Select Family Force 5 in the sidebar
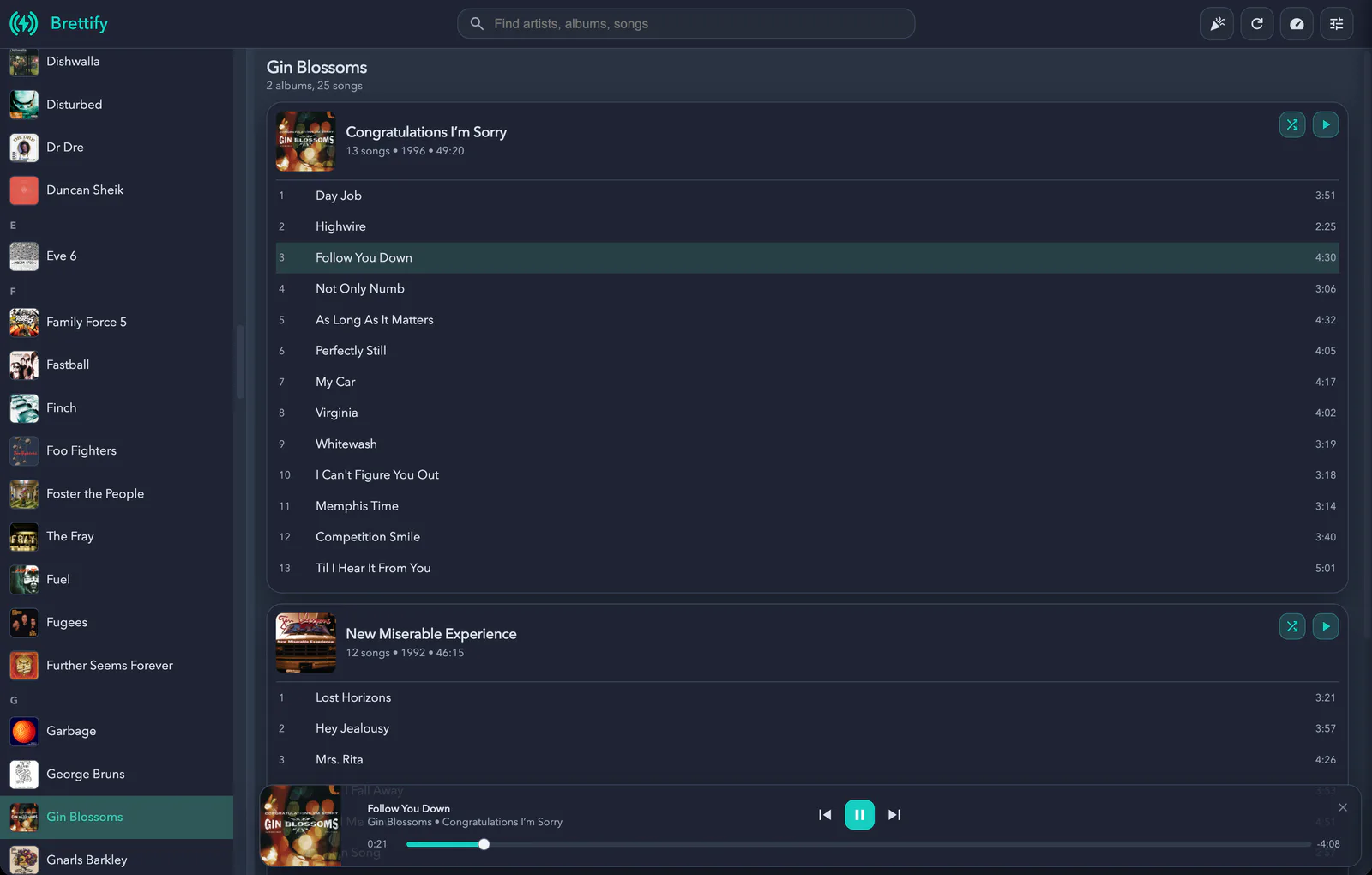 (117, 323)
